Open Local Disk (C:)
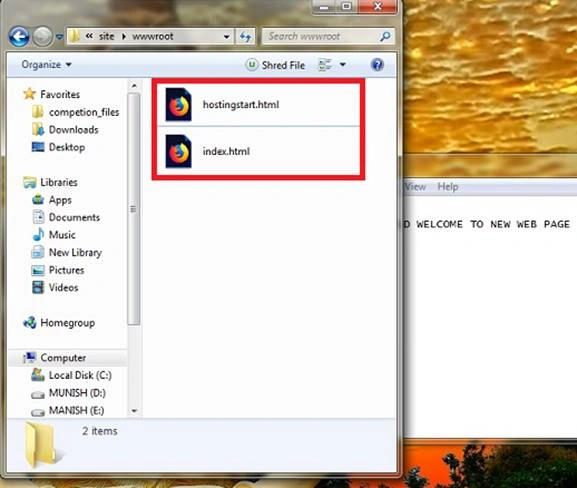The height and width of the screenshot is (488, 577). point(72,375)
